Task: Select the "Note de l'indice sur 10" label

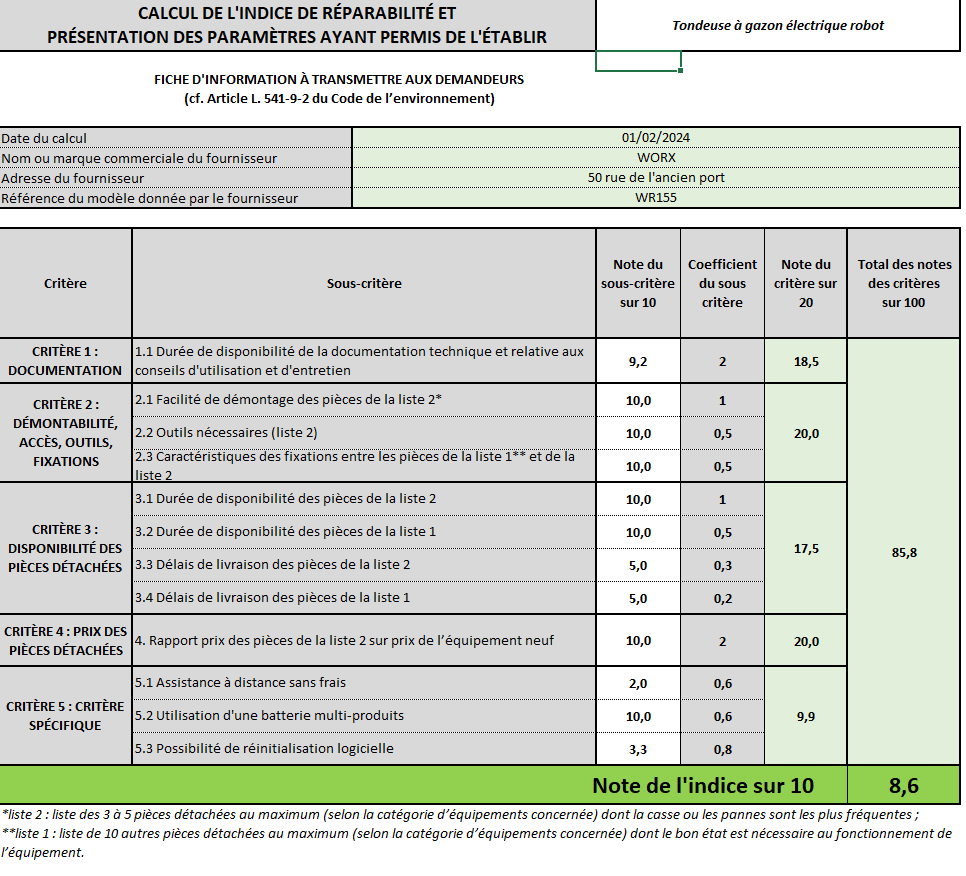Action: 703,785
